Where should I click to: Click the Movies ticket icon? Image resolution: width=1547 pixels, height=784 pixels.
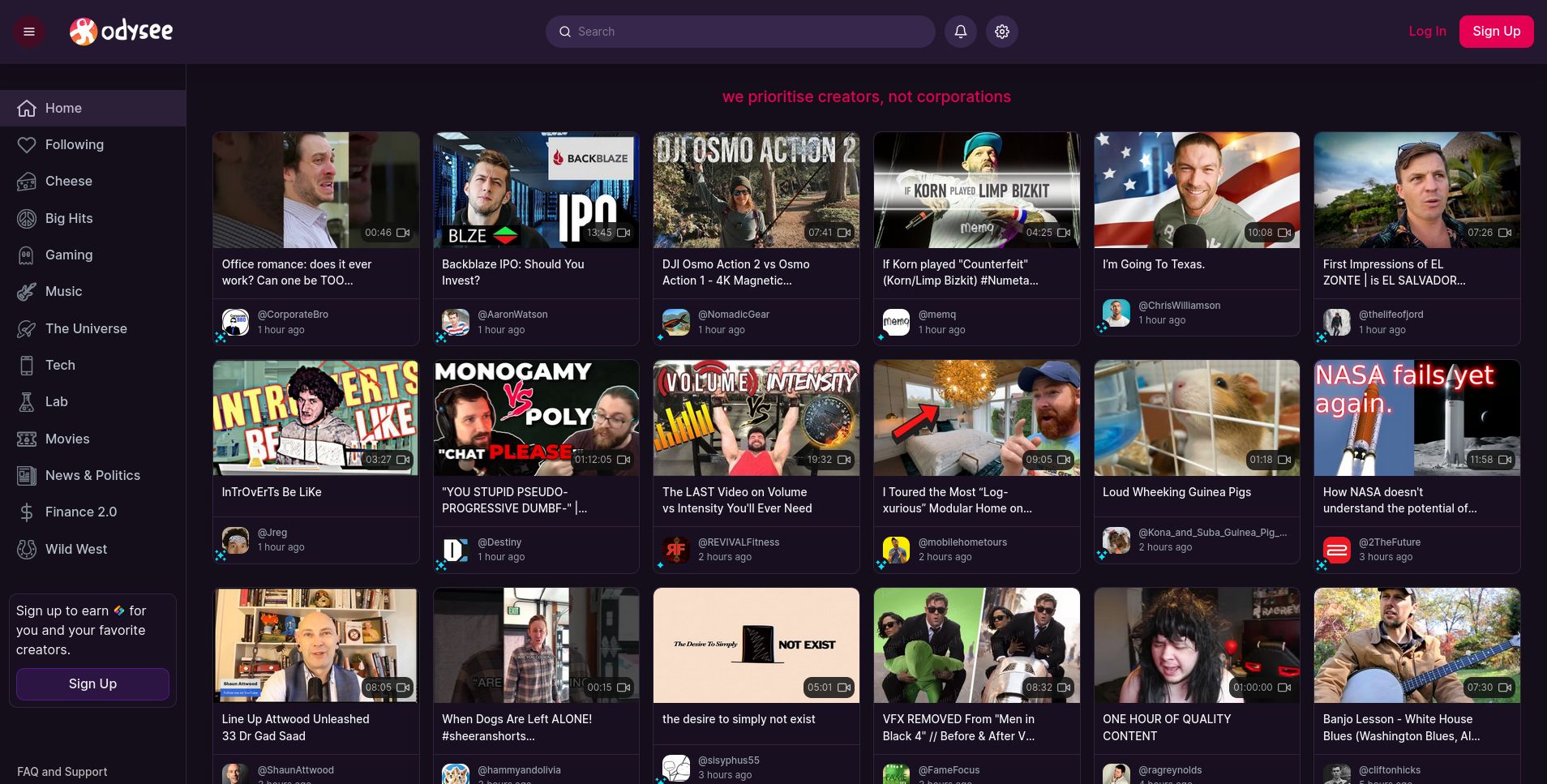27,439
